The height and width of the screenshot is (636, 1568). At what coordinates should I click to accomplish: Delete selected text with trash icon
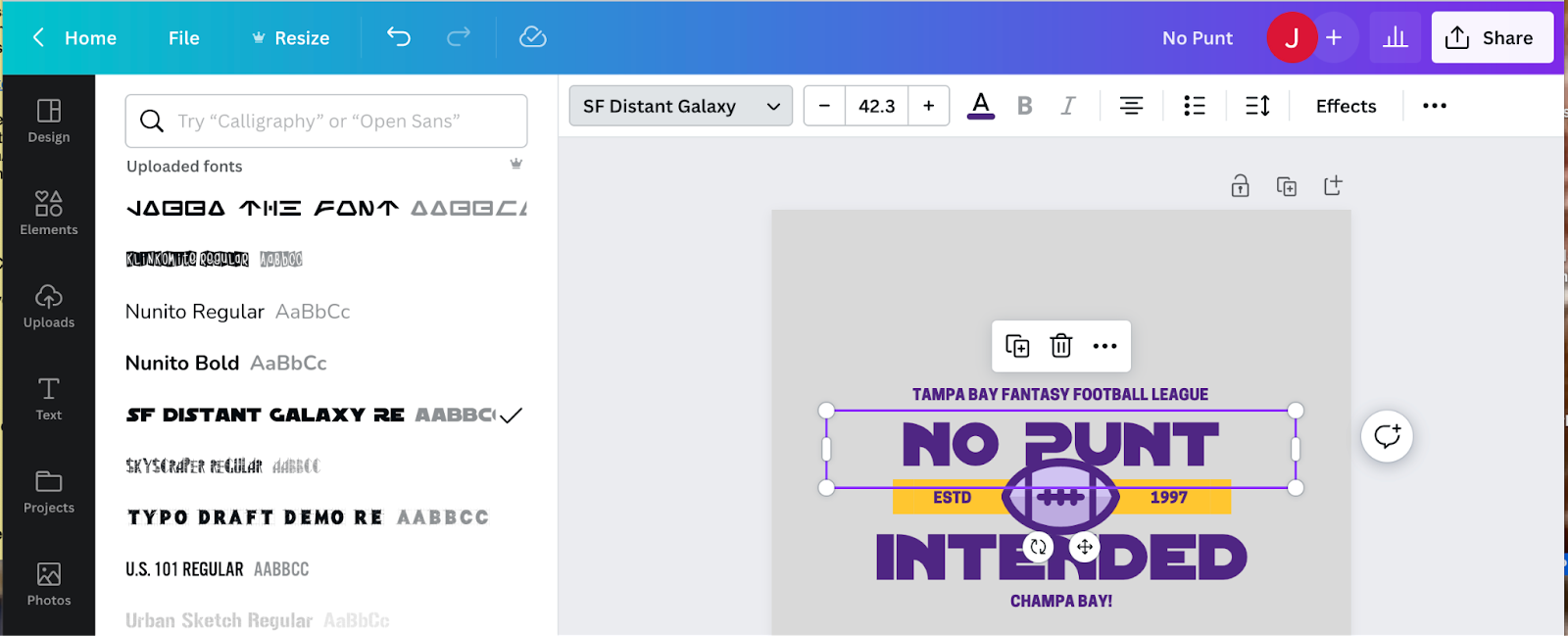point(1061,346)
